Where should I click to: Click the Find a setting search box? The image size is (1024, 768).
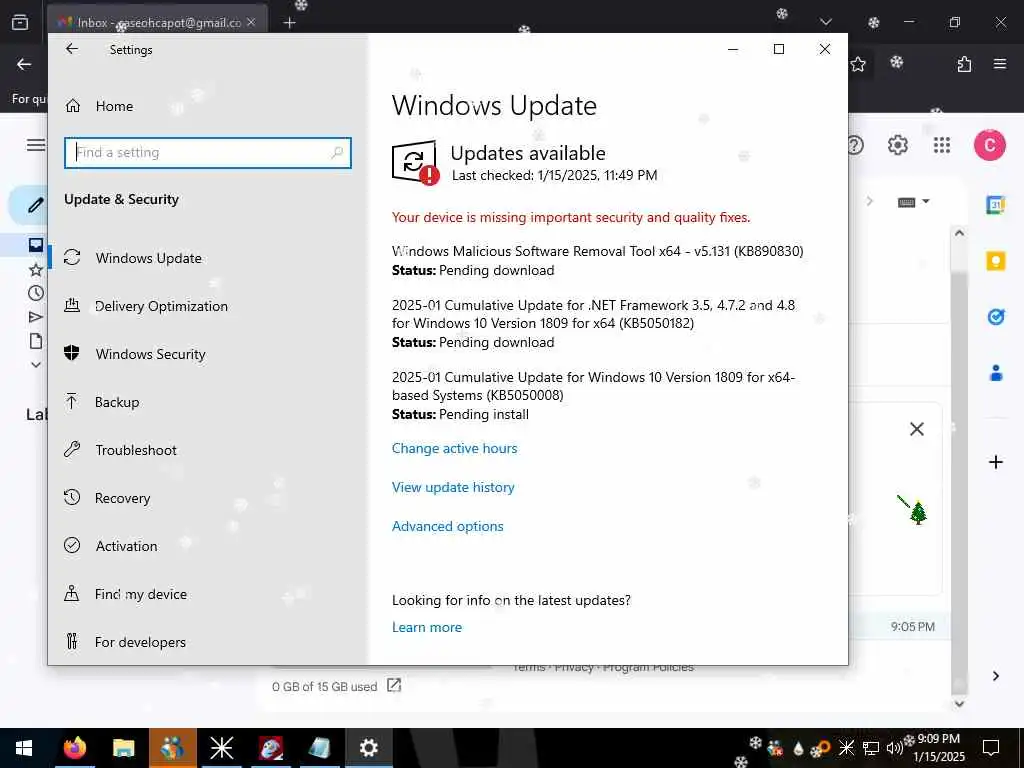[x=208, y=153]
